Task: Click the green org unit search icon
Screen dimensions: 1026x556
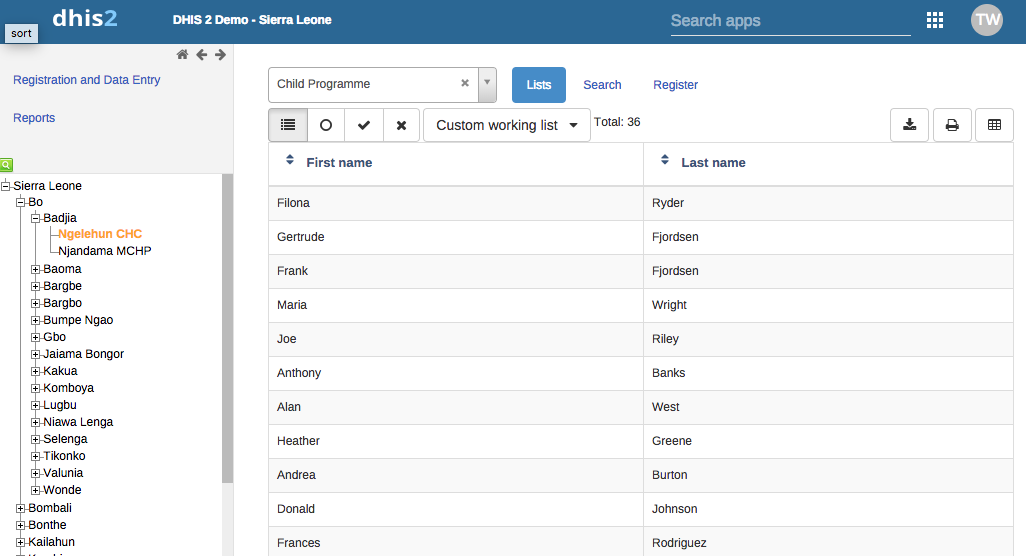Action: 6,164
